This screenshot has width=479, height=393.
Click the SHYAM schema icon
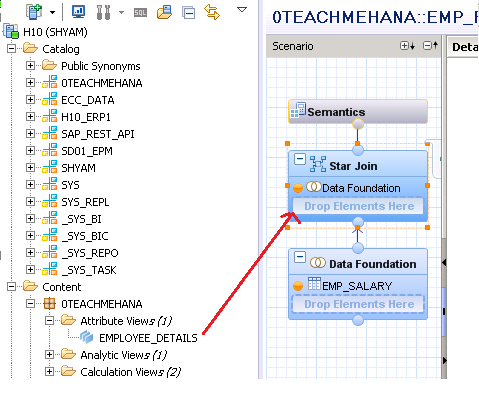pyautogui.click(x=49, y=167)
